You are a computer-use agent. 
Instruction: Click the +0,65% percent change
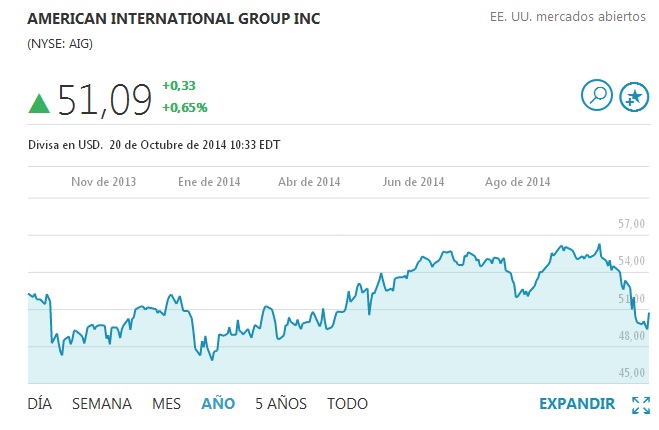[185, 108]
